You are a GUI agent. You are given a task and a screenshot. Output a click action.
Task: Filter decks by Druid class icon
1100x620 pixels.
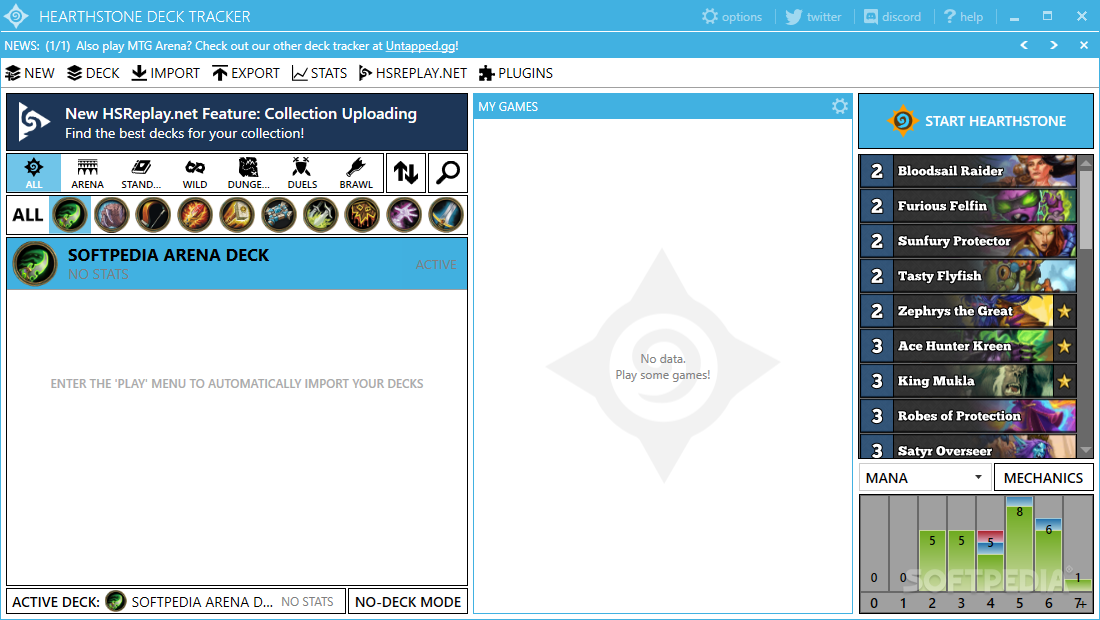pyautogui.click(x=112, y=215)
